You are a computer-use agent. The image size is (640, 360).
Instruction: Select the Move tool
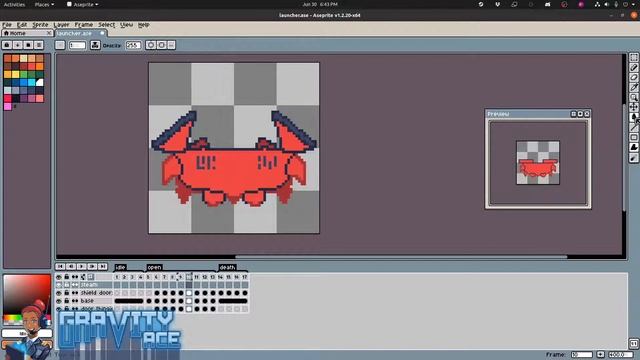[633, 107]
